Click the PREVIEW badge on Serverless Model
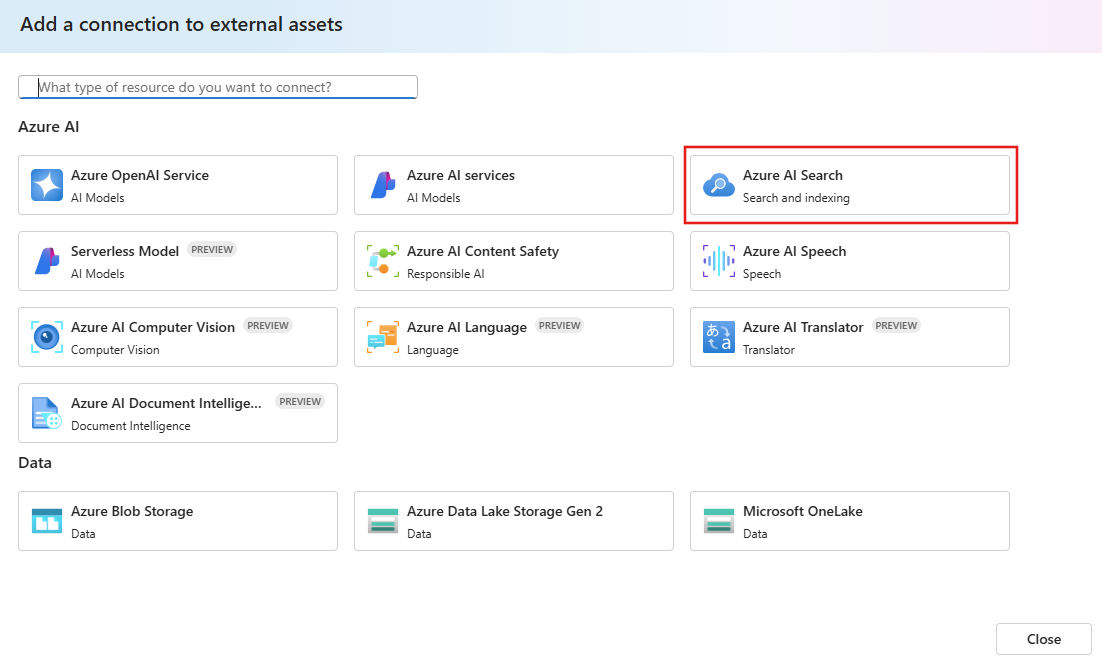Screen dimensions: 1102x663 [x=212, y=250]
